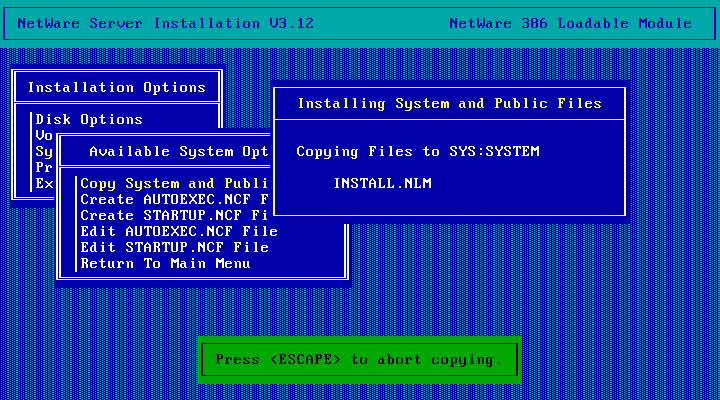Click the NetWare 386 Loadable Module header text

coord(570,23)
